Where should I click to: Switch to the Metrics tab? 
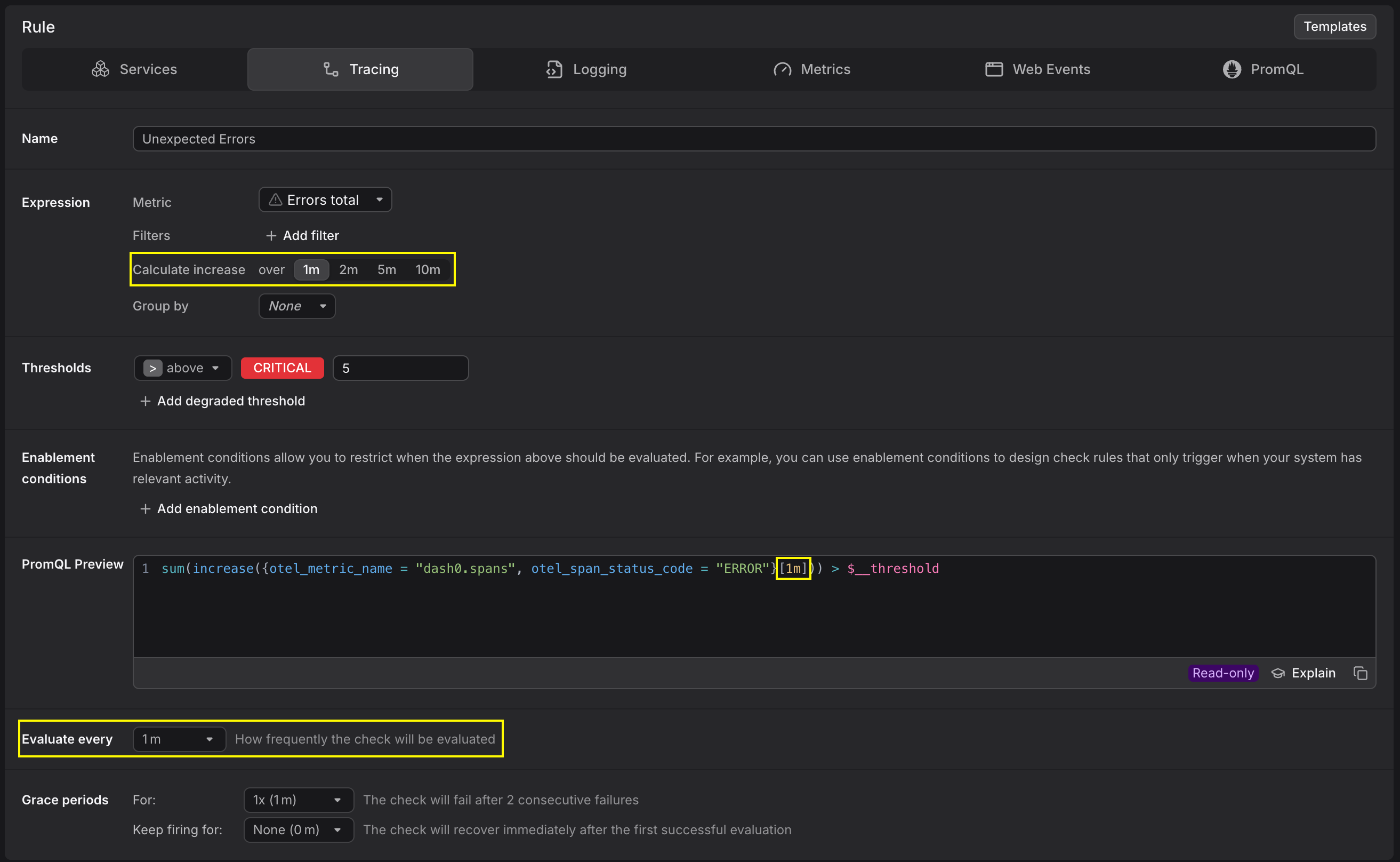tap(811, 69)
